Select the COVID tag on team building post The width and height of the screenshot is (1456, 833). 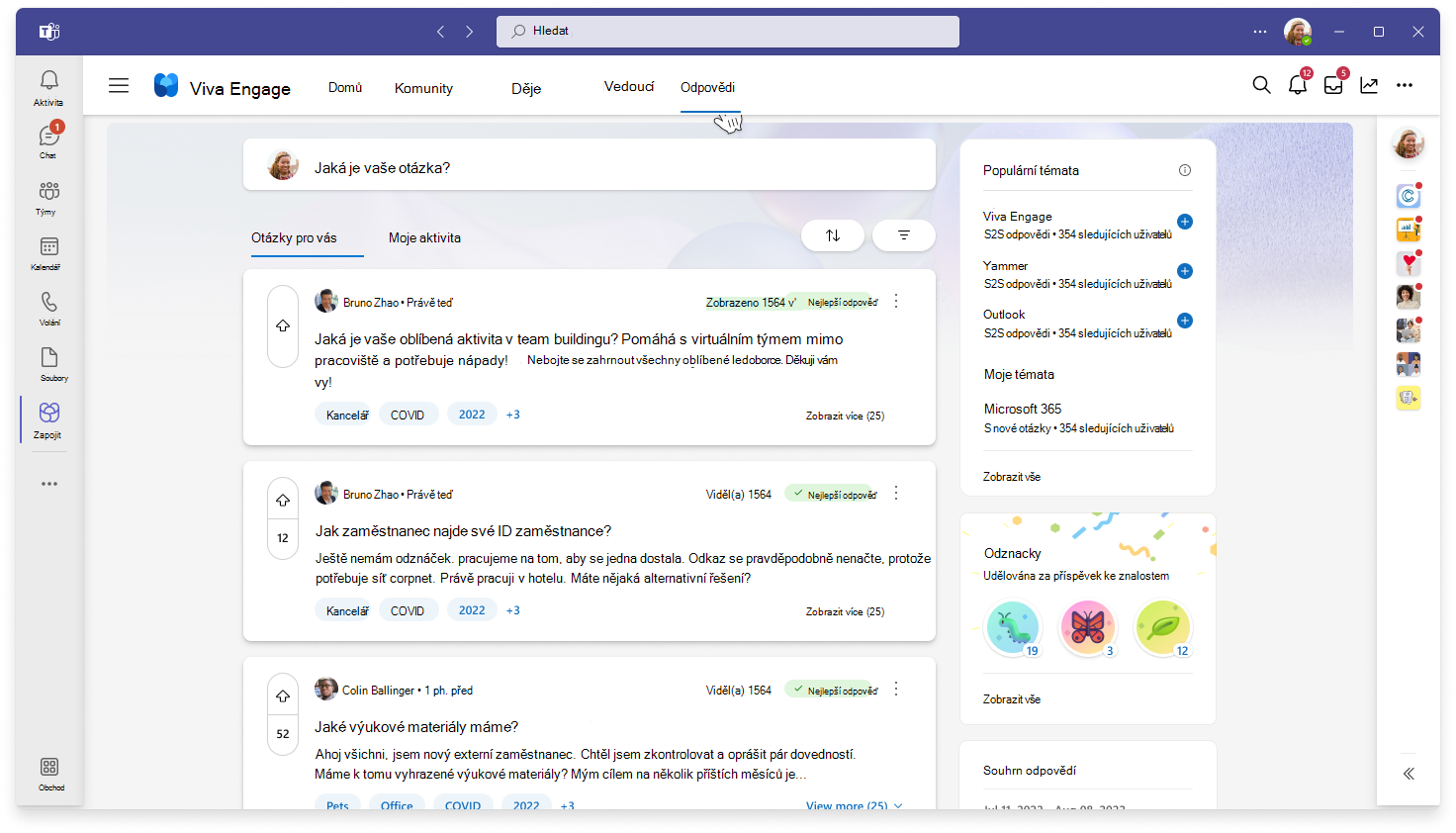pos(408,415)
